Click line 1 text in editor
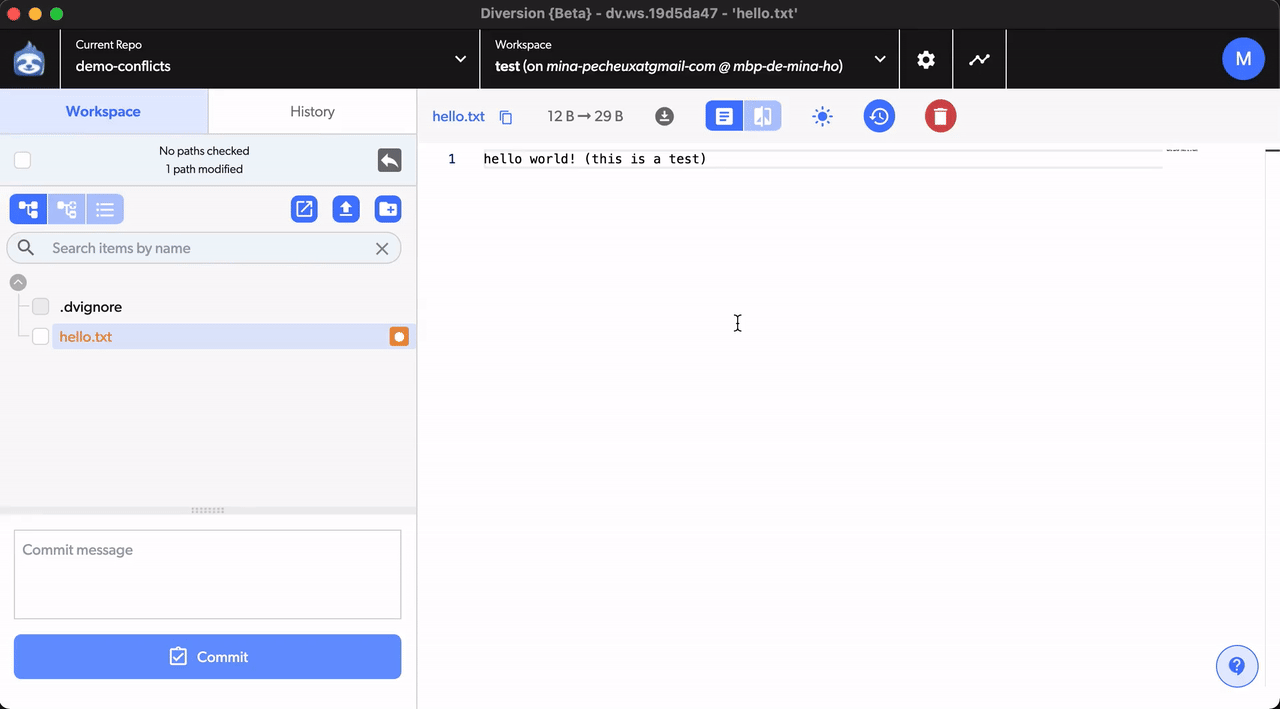This screenshot has width=1280, height=709. point(595,159)
